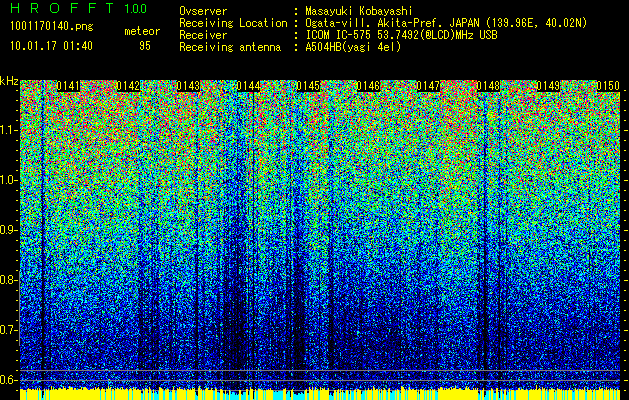Select the observer name Masayuki Kobayashi
Screen dimensions: 629x400
[359, 11]
